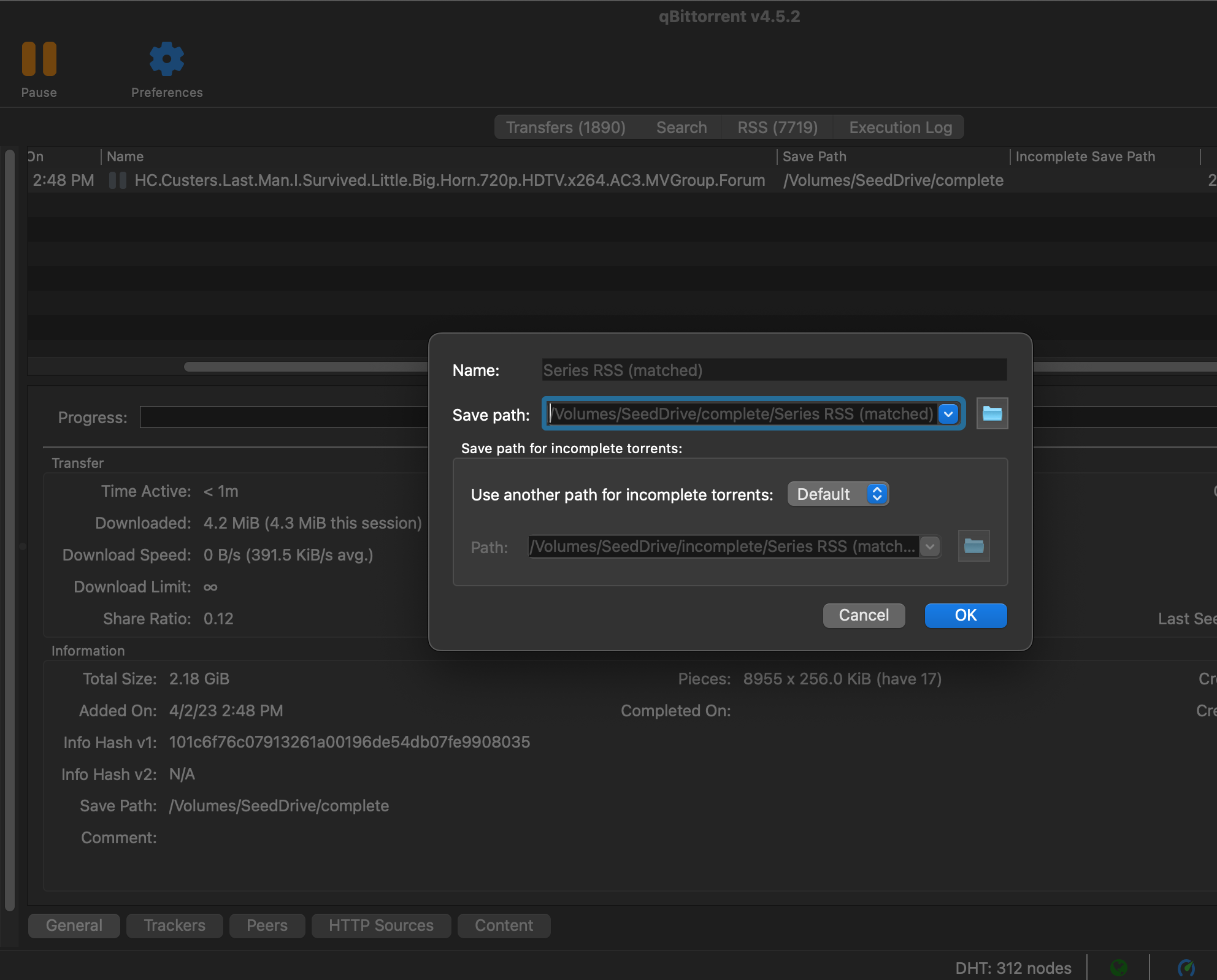Click the paused status icon beside the torrent
This screenshot has width=1217, height=980.
coord(117,180)
